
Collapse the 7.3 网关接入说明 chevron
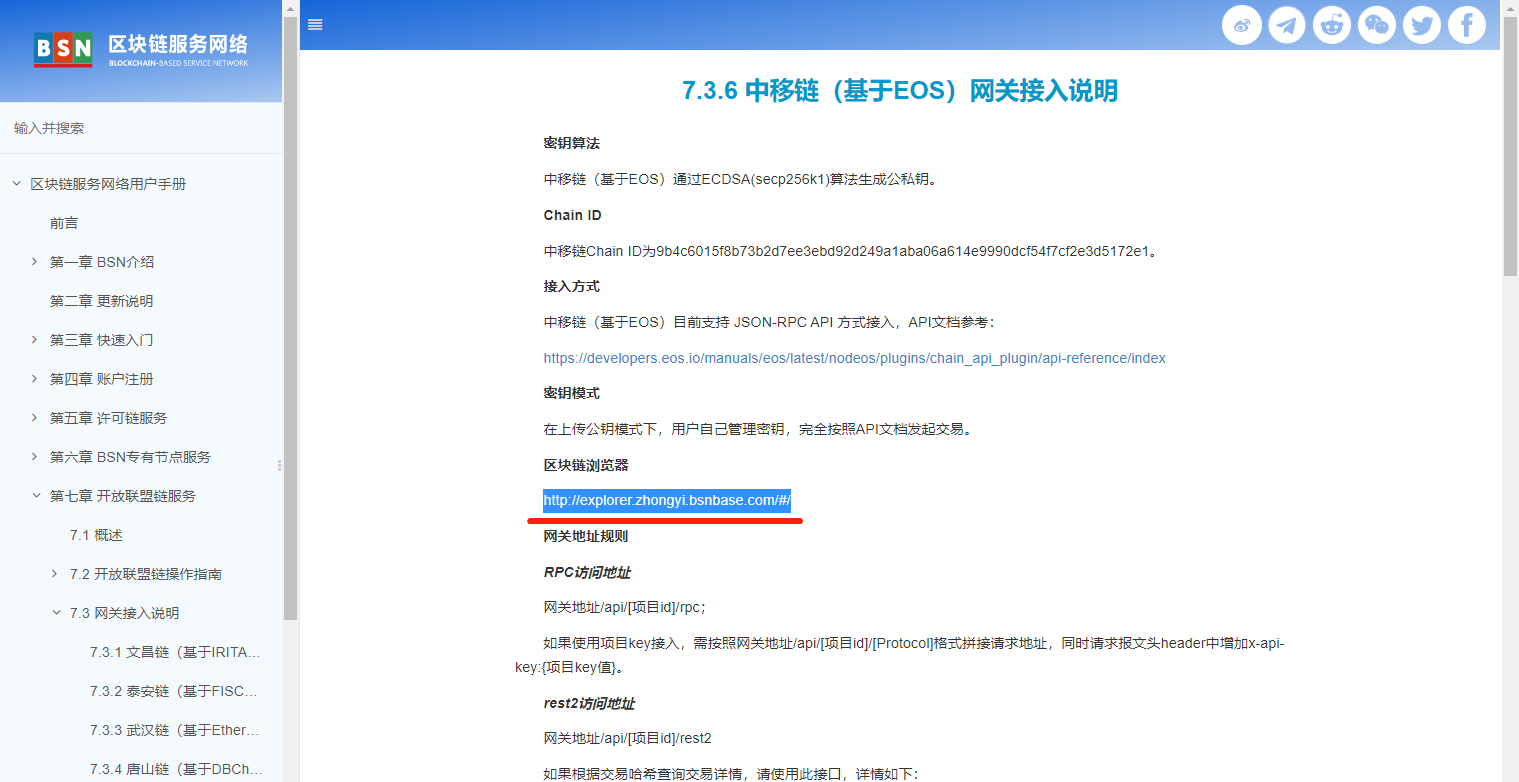[56, 613]
